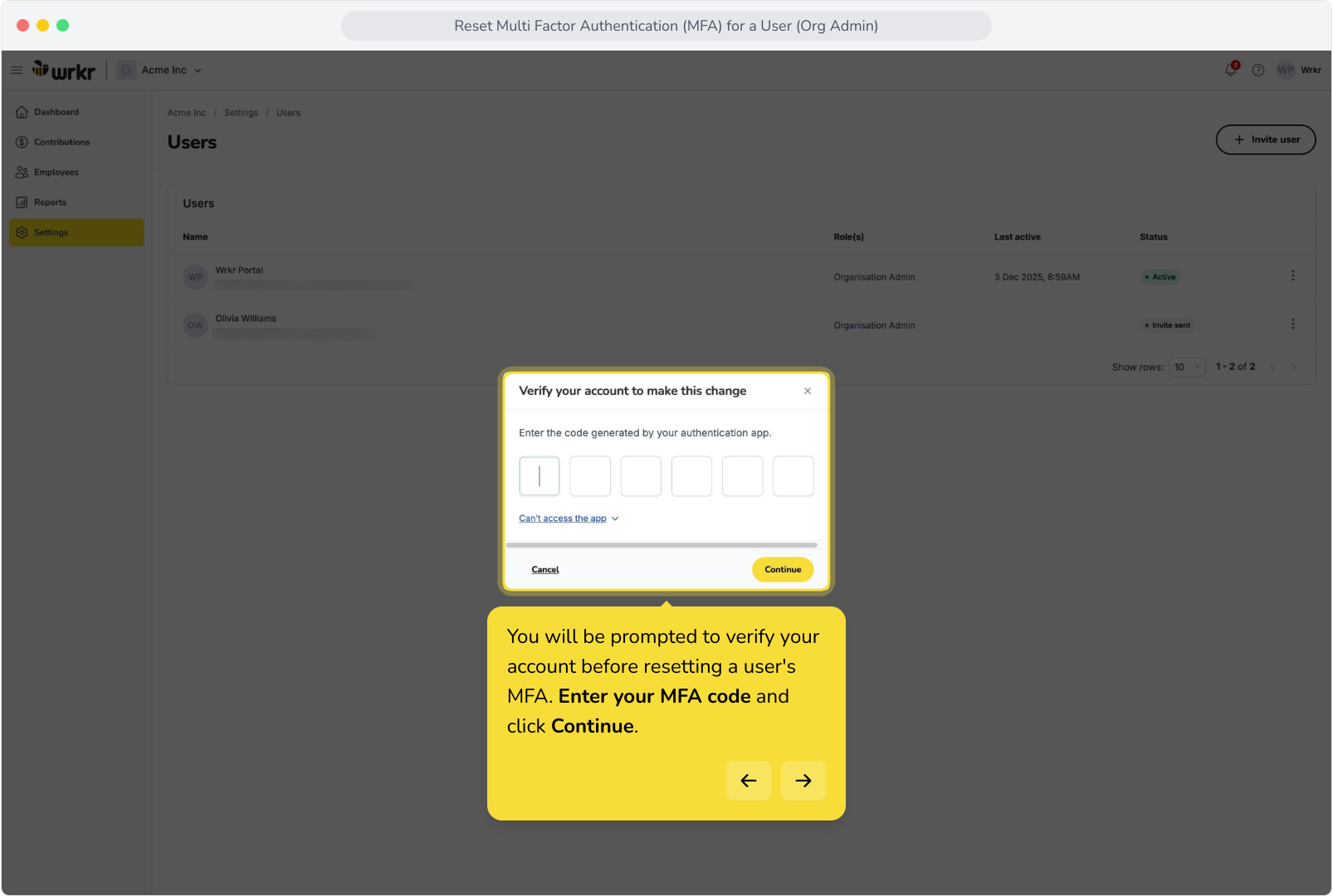
Task: Click the Users breadcrumb
Action: point(289,113)
